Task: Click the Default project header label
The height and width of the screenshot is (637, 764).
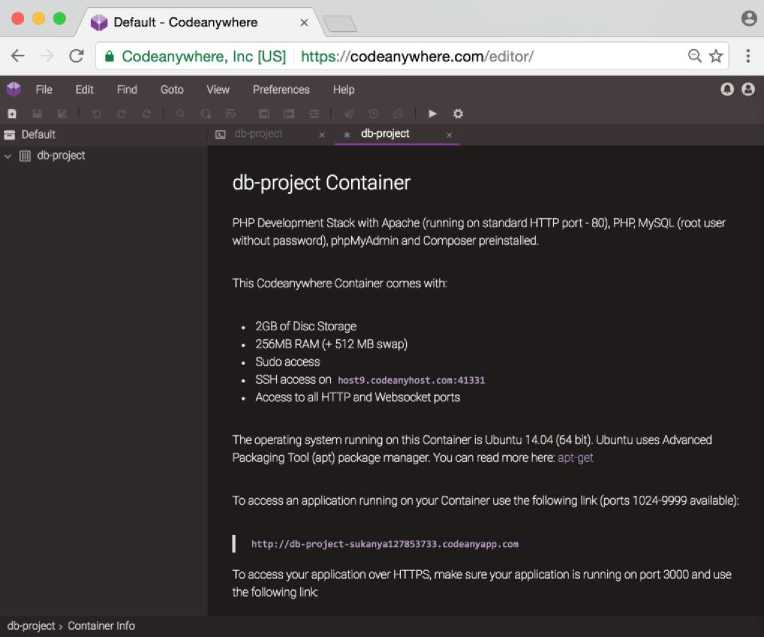Action: pyautogui.click(x=38, y=135)
